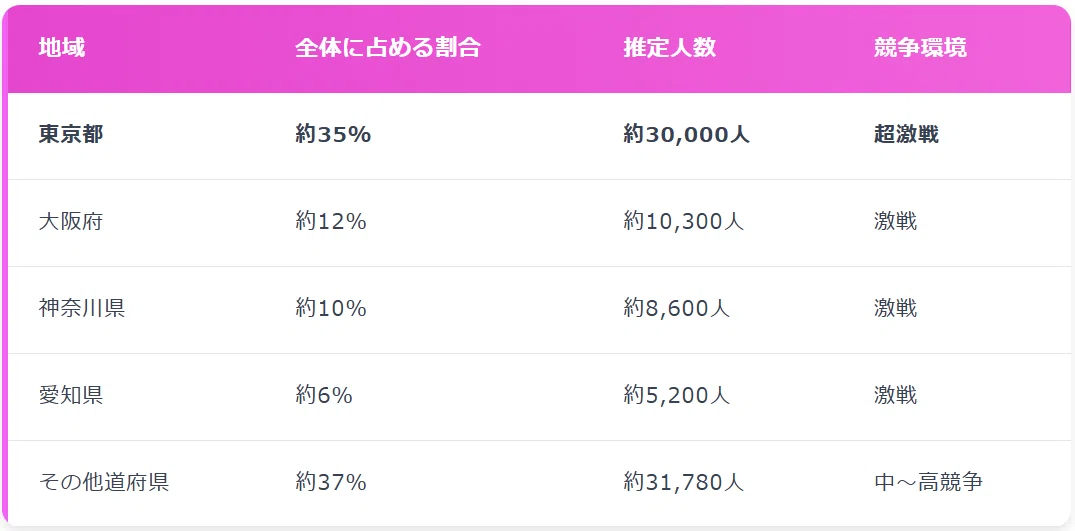Click the 地域 column header
This screenshot has height=531, width=1075.
pos(62,48)
